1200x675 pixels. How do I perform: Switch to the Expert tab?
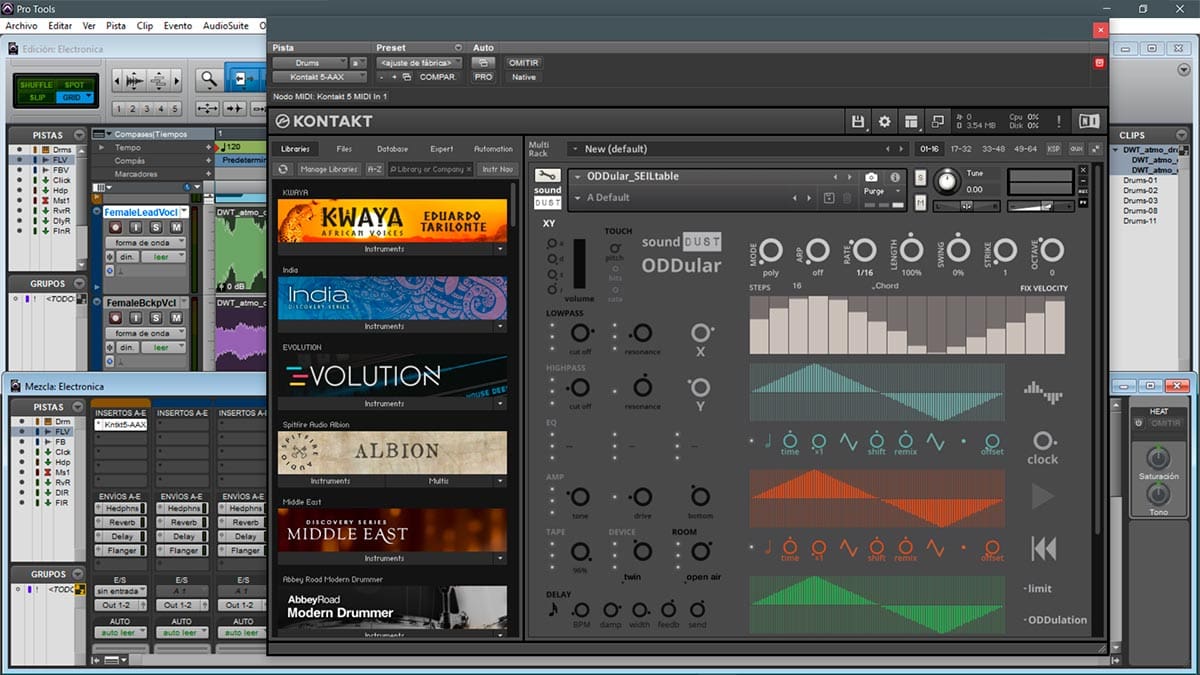coord(442,149)
